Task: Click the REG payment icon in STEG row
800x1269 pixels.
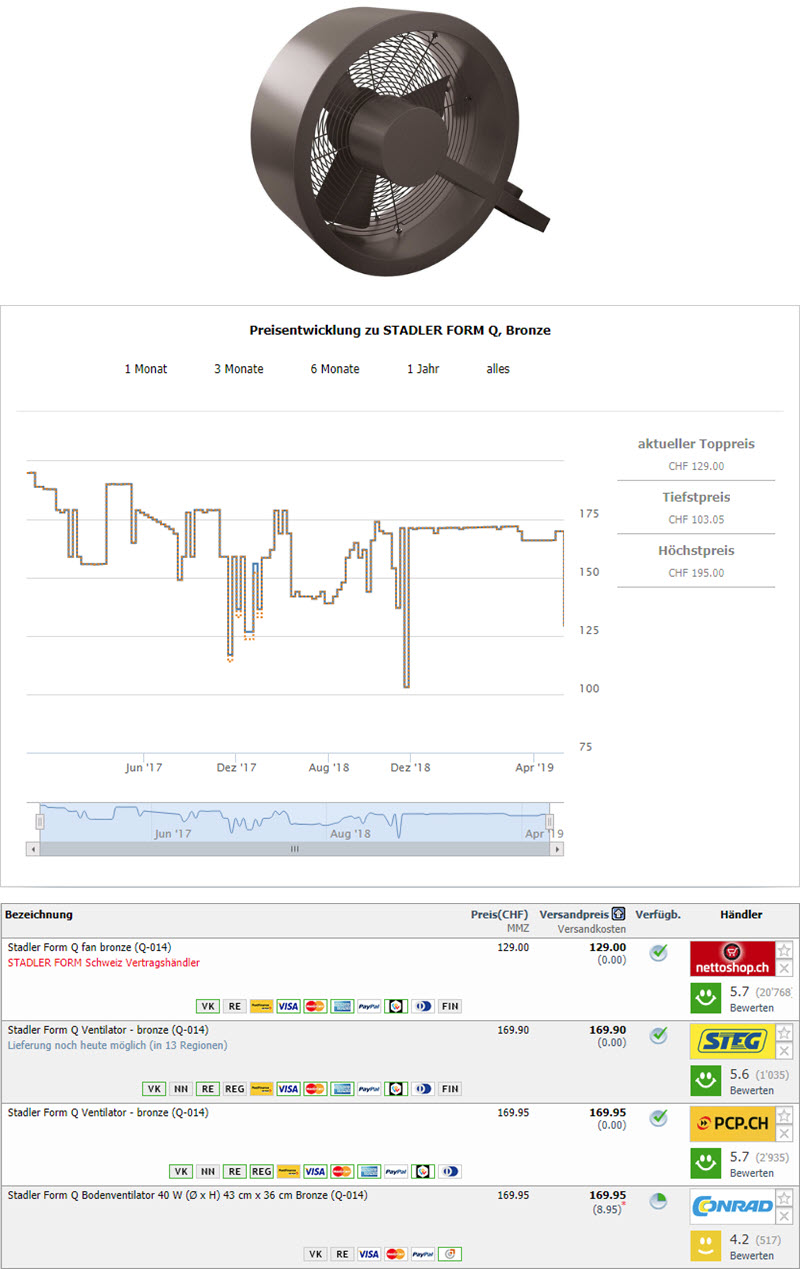Action: tap(235, 1089)
